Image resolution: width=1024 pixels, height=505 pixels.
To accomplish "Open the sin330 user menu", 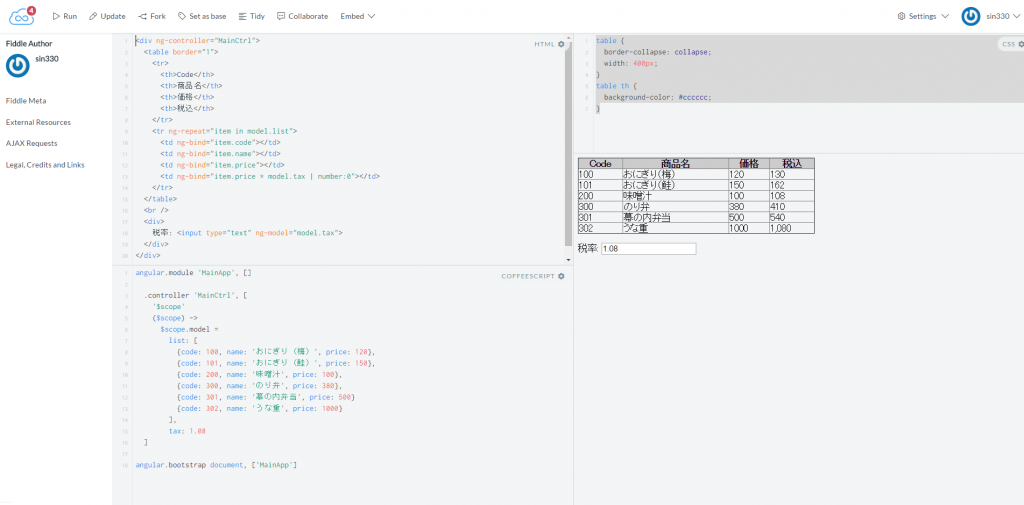I will [1001, 16].
